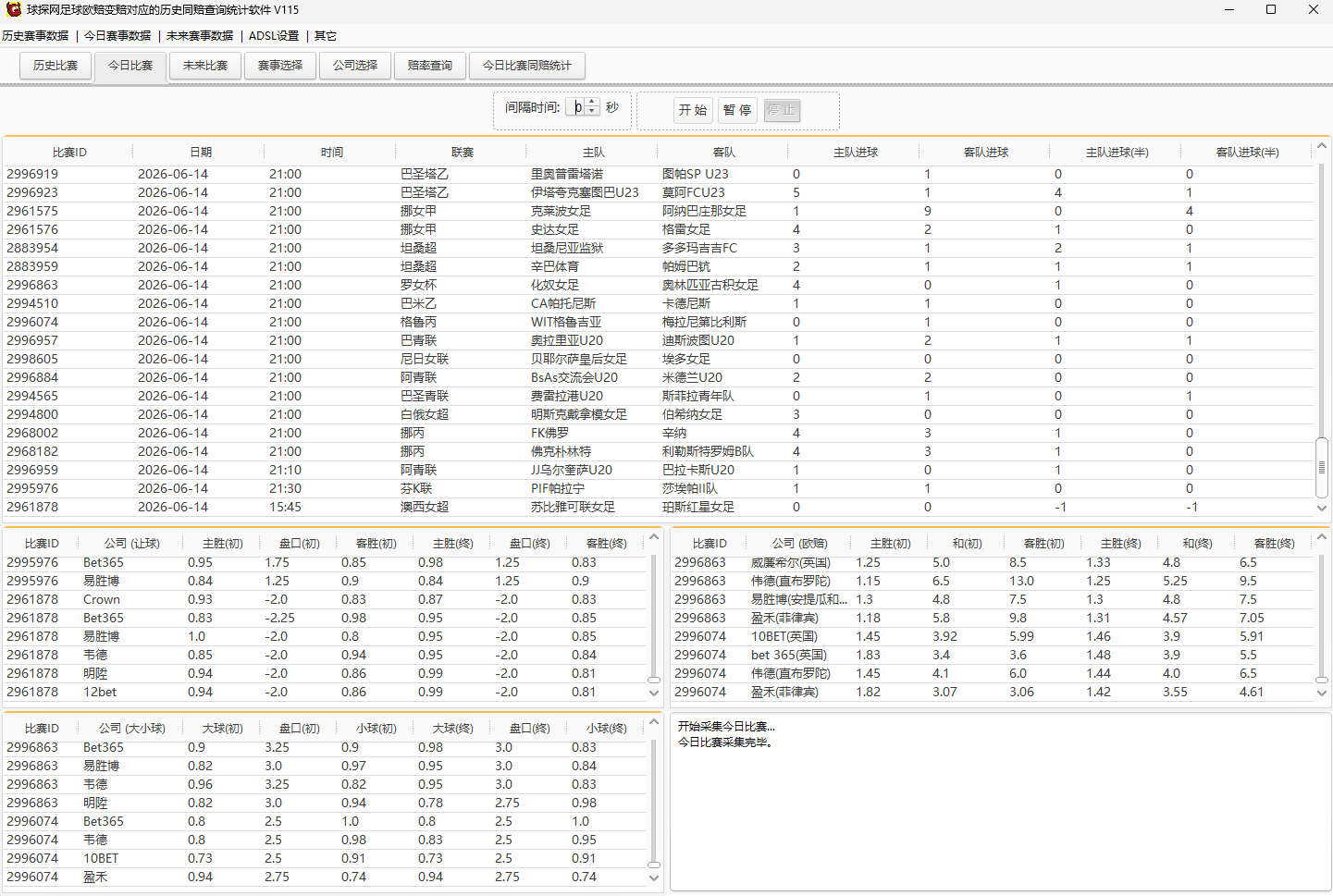Click the 间隔时间 seconds input field
This screenshot has height=896, width=1333.
point(575,107)
